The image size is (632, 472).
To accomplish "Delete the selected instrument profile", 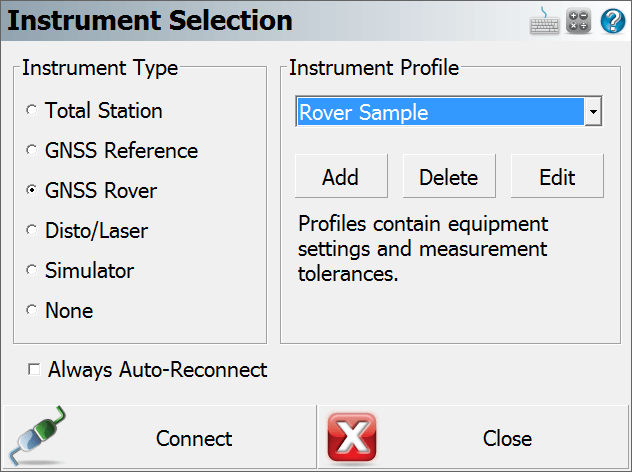I will point(449,176).
